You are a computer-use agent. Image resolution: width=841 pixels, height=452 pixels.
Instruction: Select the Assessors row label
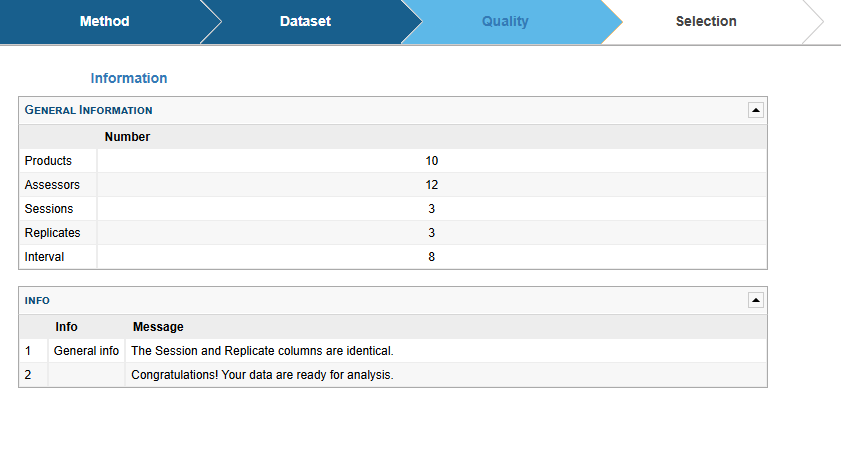pyautogui.click(x=52, y=185)
